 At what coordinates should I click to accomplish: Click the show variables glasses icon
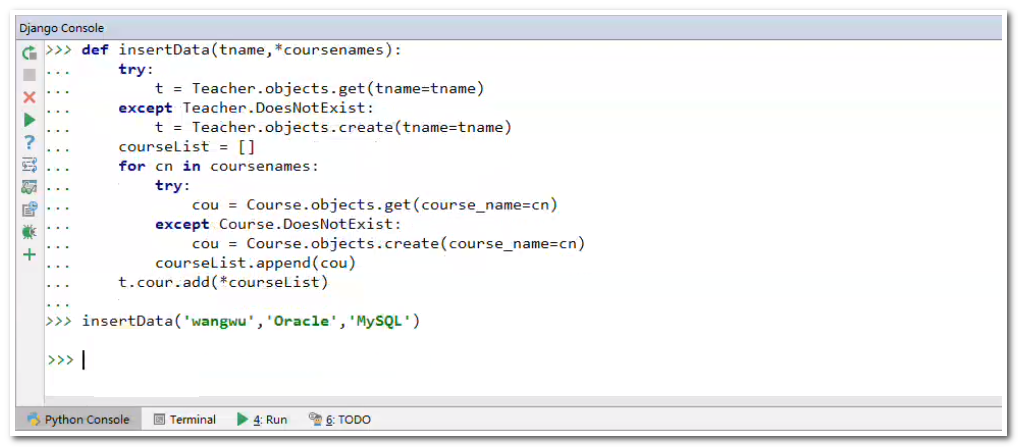coord(29,187)
